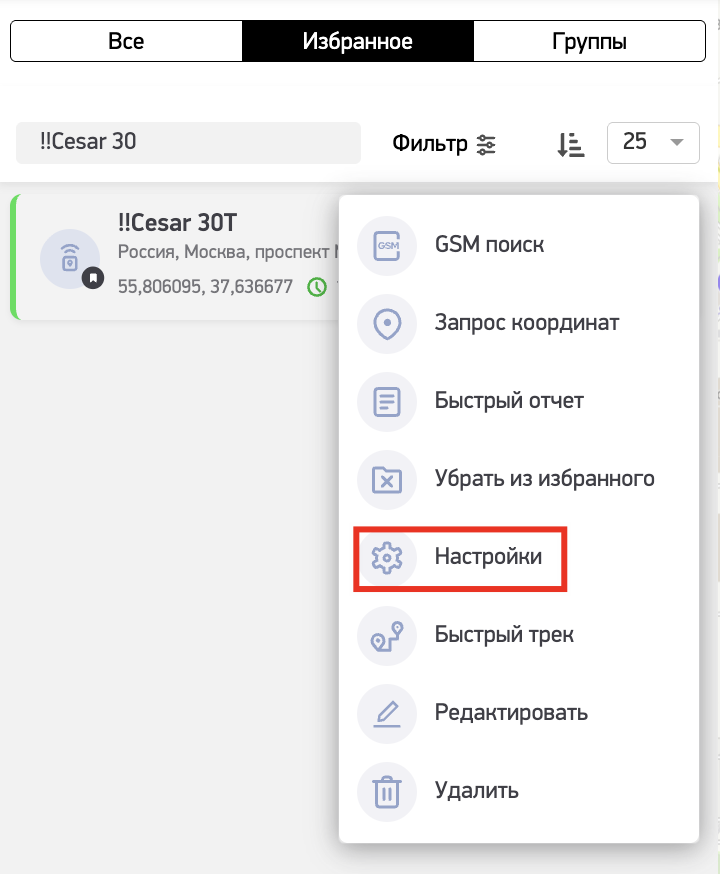Select the !!Cesar 30T device title
The height and width of the screenshot is (874, 720).
coord(177,224)
